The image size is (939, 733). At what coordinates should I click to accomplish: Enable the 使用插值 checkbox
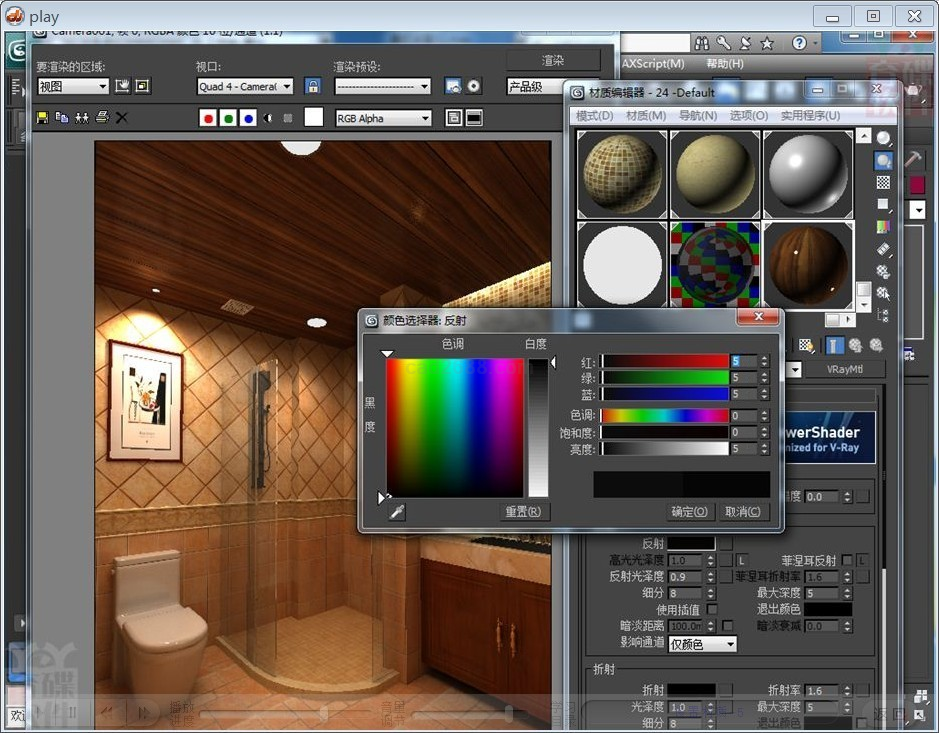click(712, 609)
